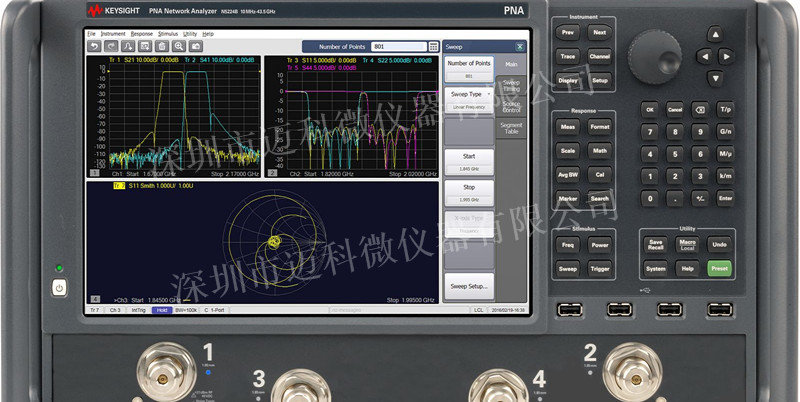Click the down arrow hardkey

click(715, 79)
